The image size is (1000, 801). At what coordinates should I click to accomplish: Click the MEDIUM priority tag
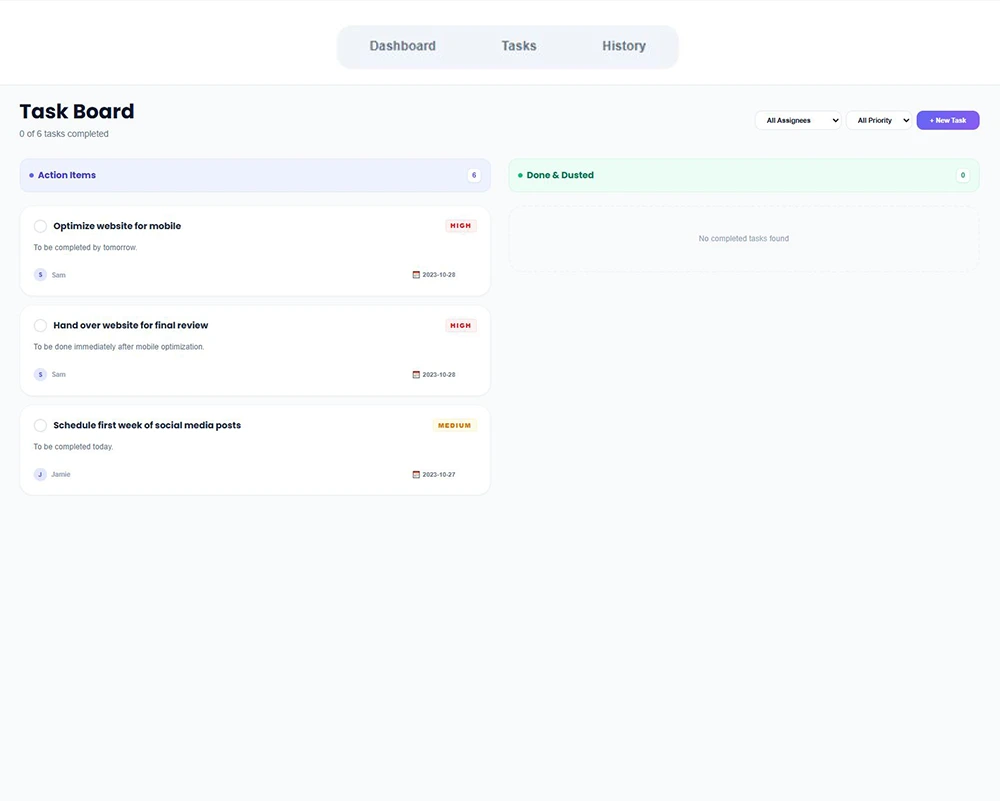pos(454,426)
